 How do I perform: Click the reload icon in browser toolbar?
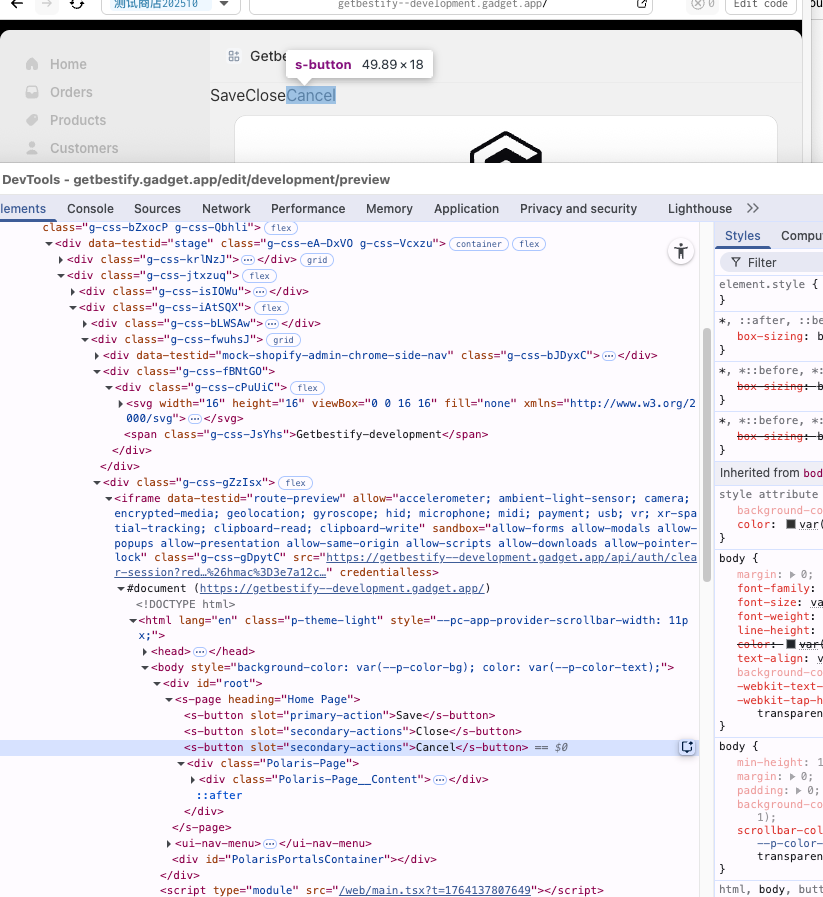[77, 4]
